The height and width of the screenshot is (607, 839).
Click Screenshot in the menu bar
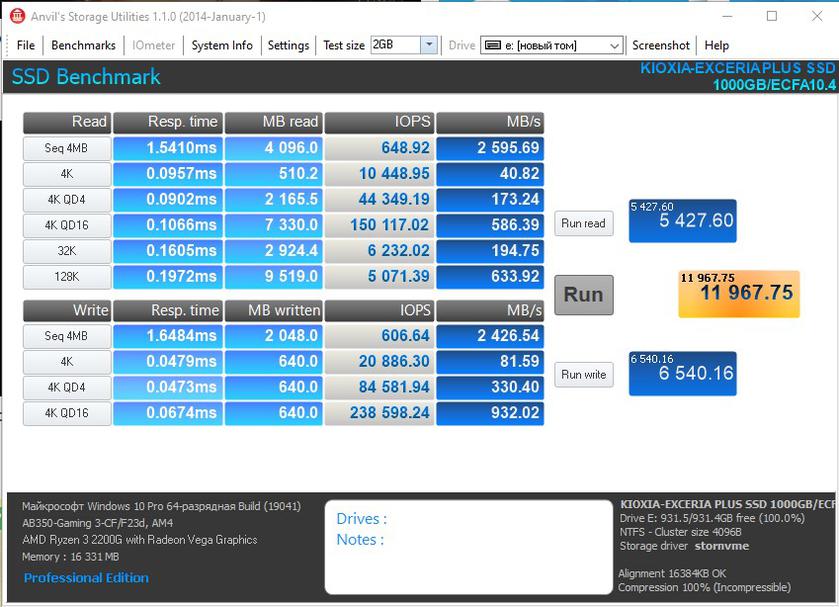pos(661,45)
